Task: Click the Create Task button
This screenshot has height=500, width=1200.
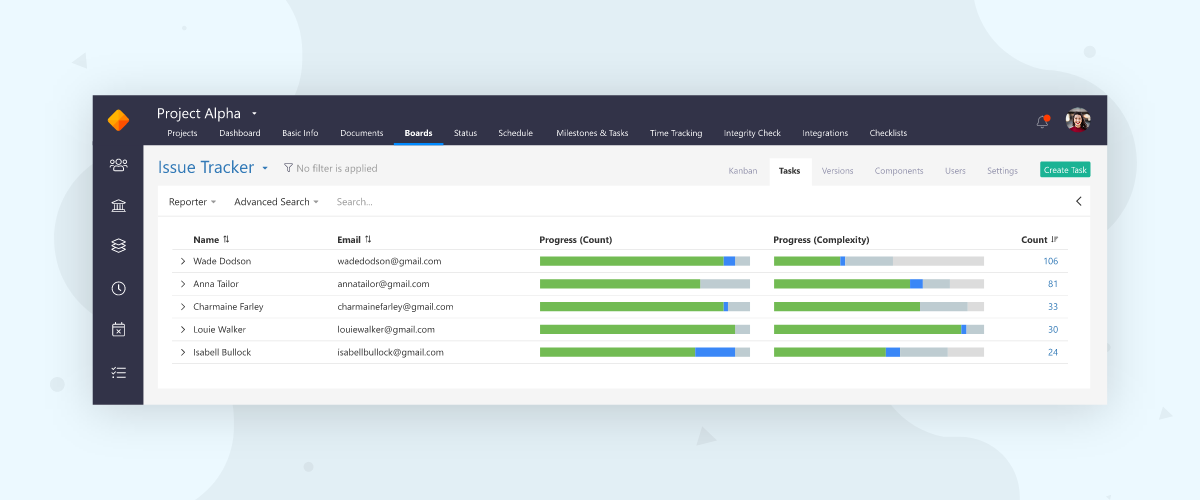Action: tap(1065, 170)
